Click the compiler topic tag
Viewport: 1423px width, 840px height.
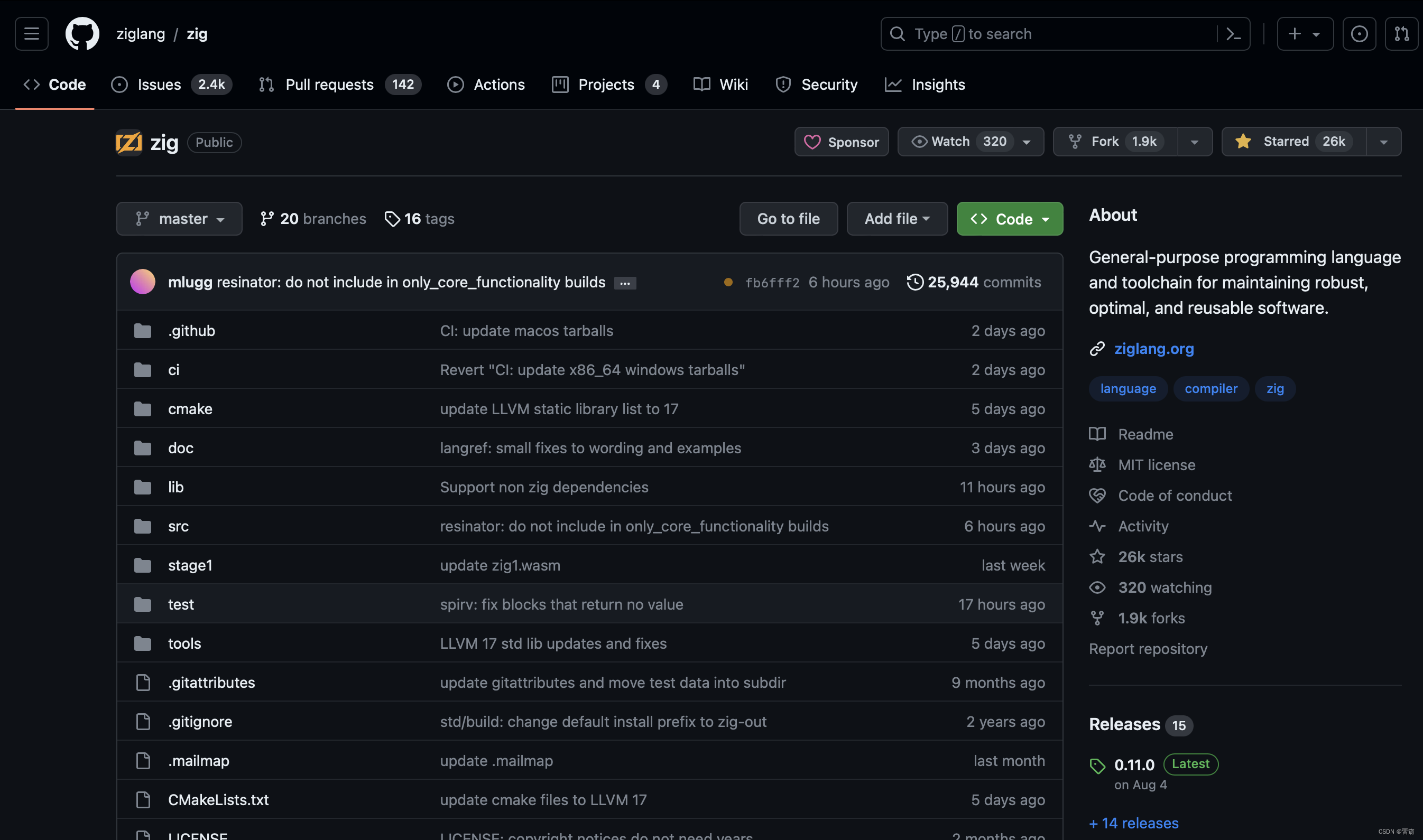(1211, 389)
